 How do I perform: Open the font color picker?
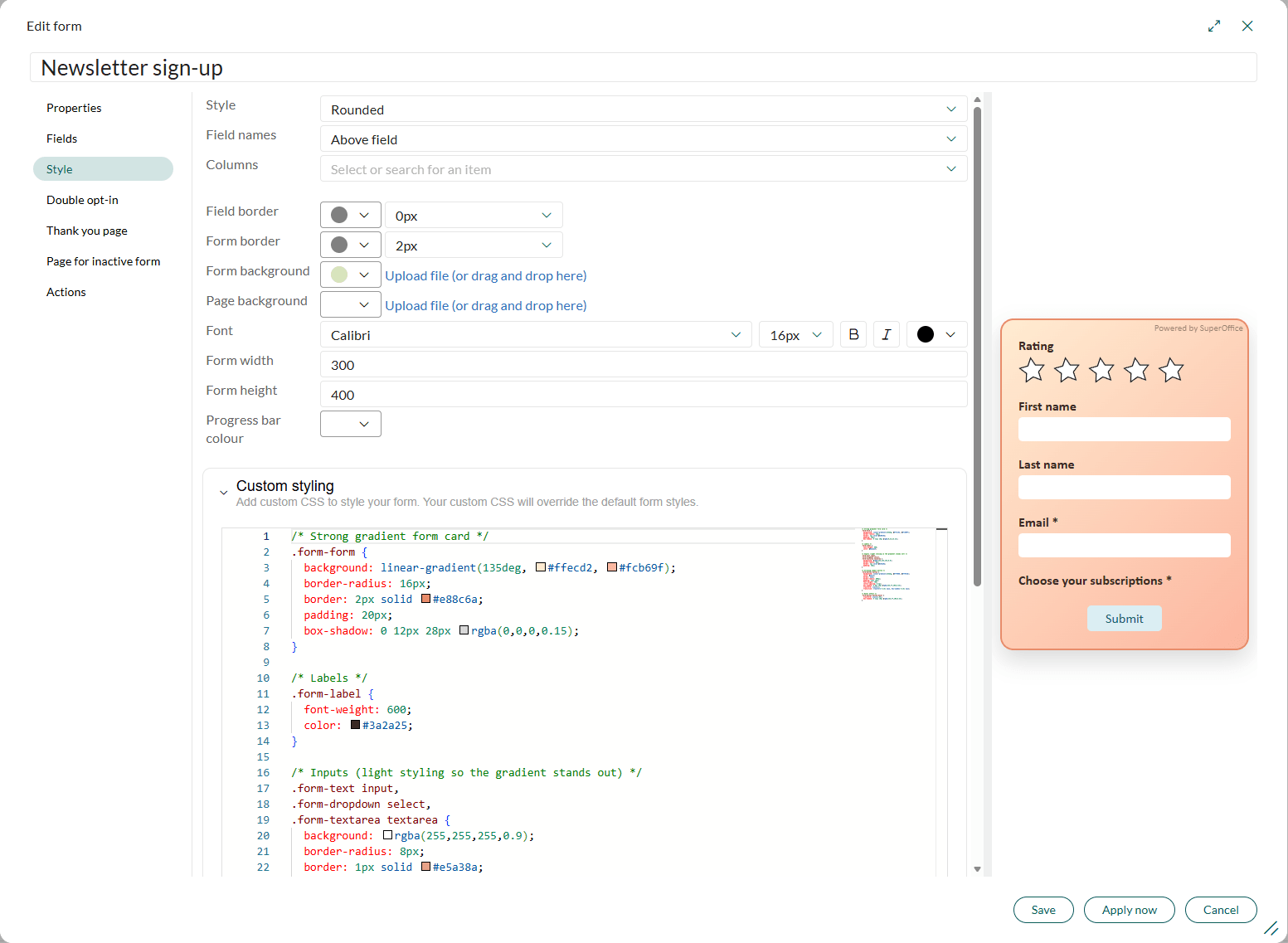tap(936, 334)
